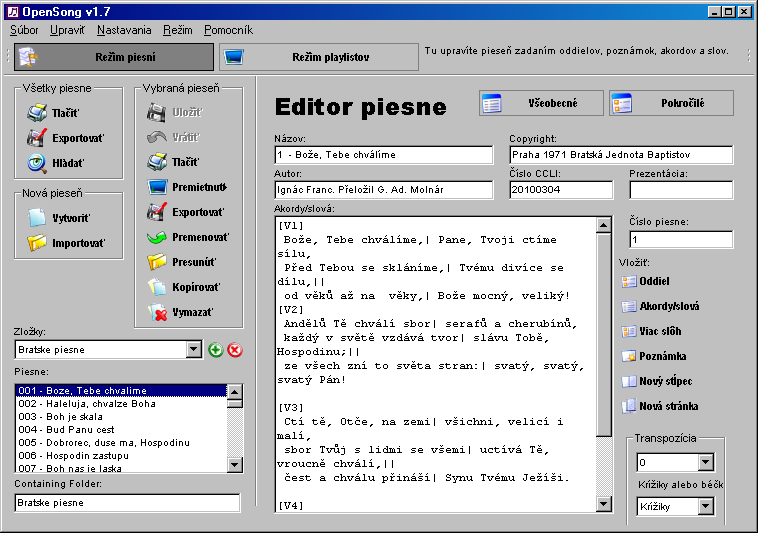Select song 007 - Boh nas je laska
Viewport: 758px width, 533px height.
pos(121,468)
